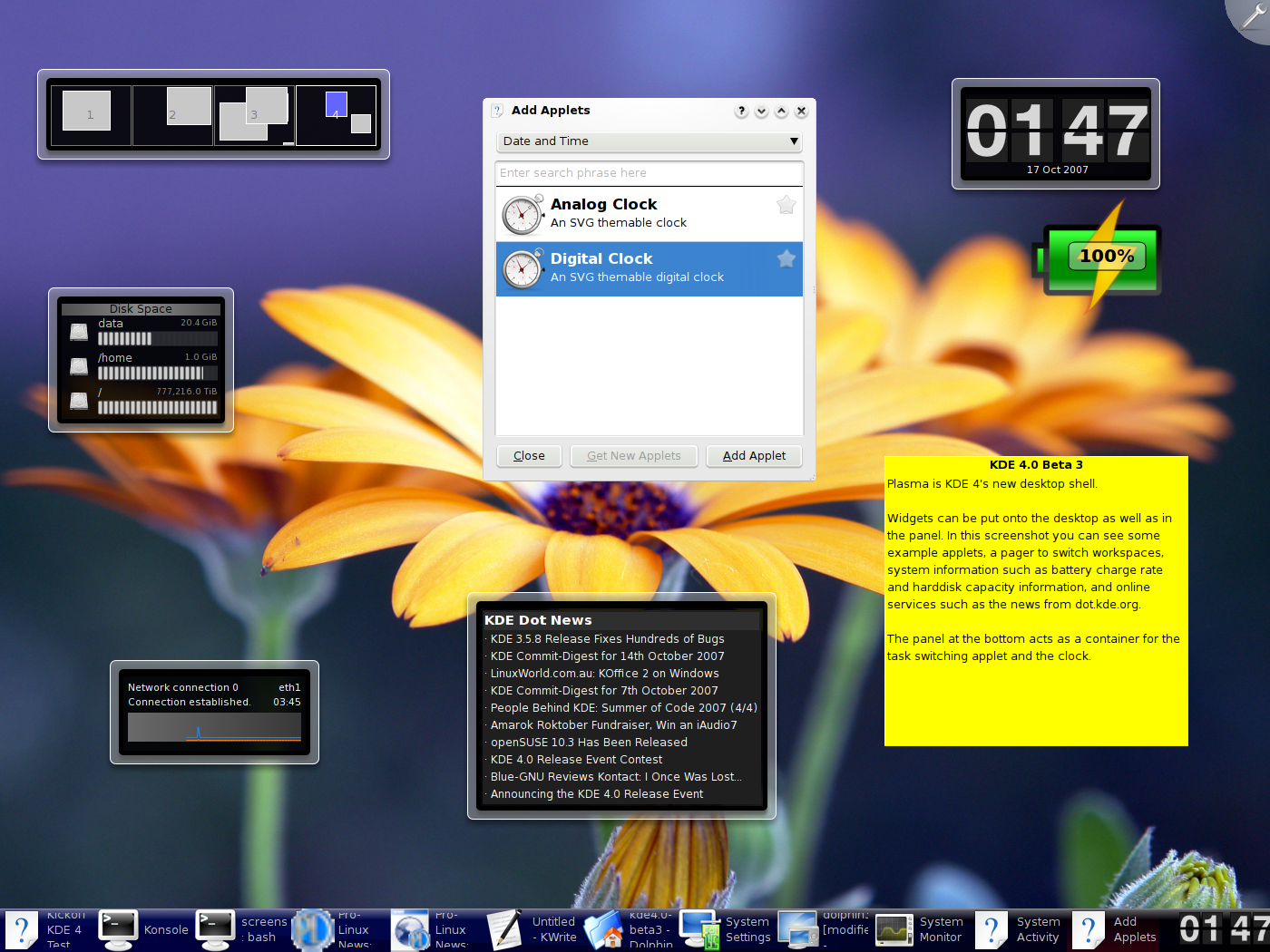
Task: Switch to System Monitor task
Action: (x=920, y=930)
